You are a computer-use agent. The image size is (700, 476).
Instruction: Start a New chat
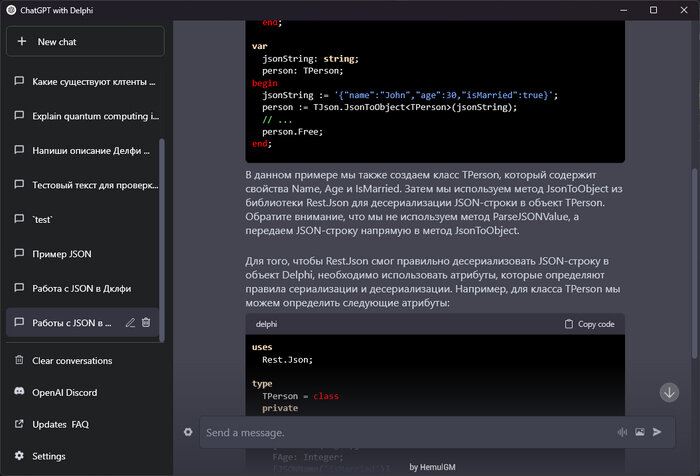pyautogui.click(x=85, y=42)
